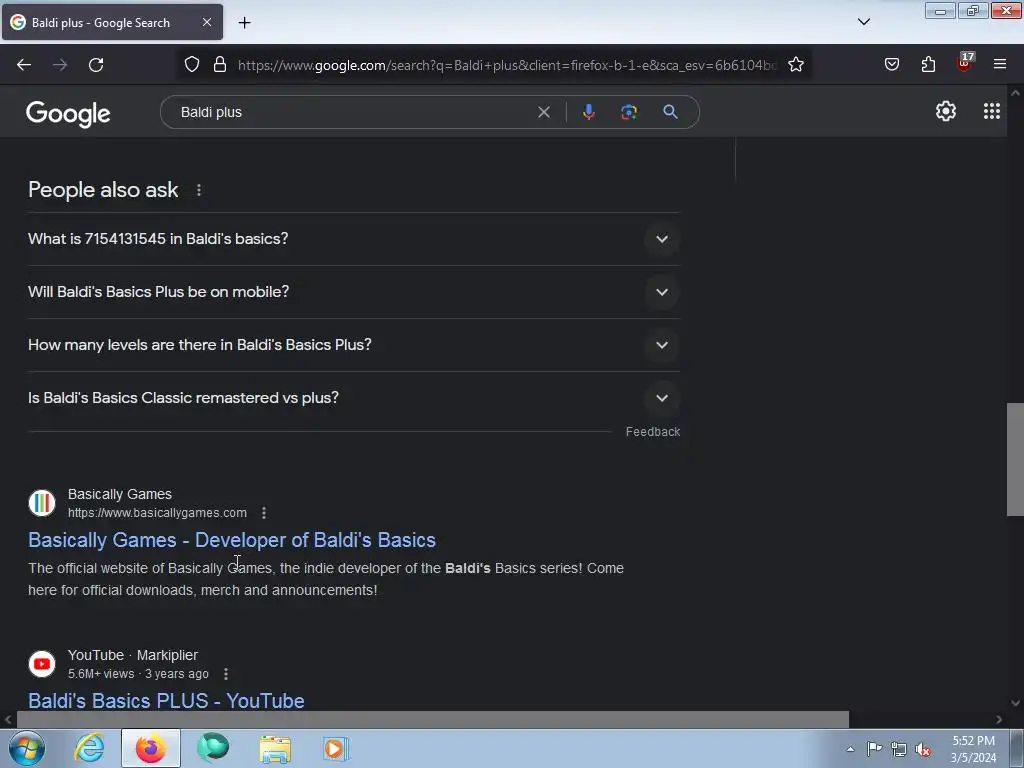
Task: Expand 'What is 7154131545 in Baldi's basics?'
Action: click(x=354, y=239)
